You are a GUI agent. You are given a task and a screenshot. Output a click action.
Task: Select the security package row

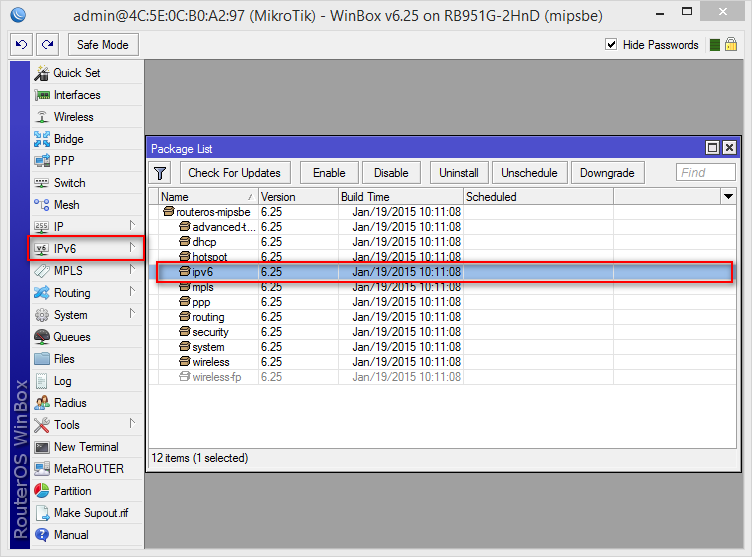(442, 332)
